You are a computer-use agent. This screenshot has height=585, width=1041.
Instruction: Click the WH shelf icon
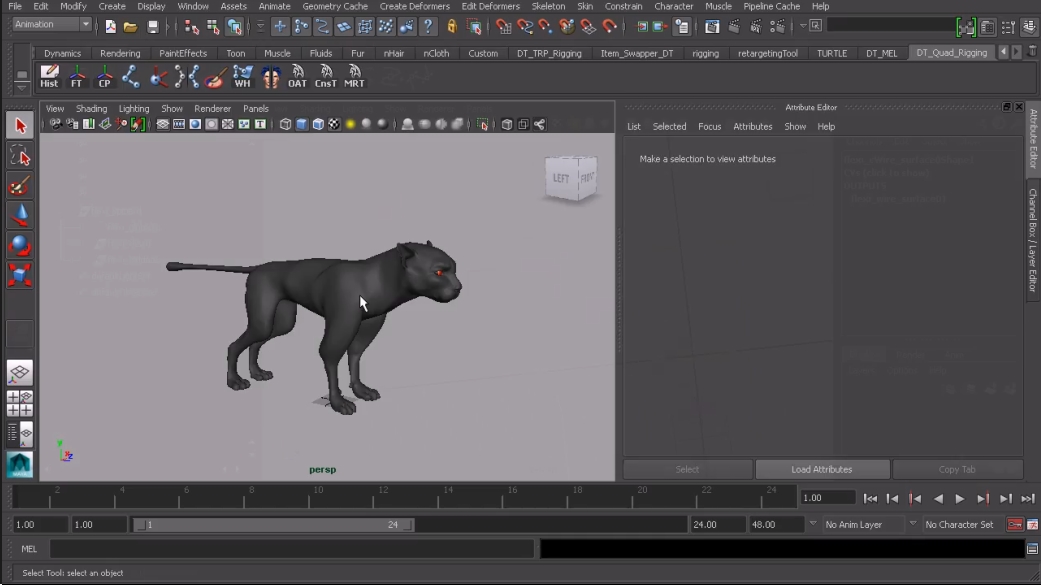tap(242, 76)
